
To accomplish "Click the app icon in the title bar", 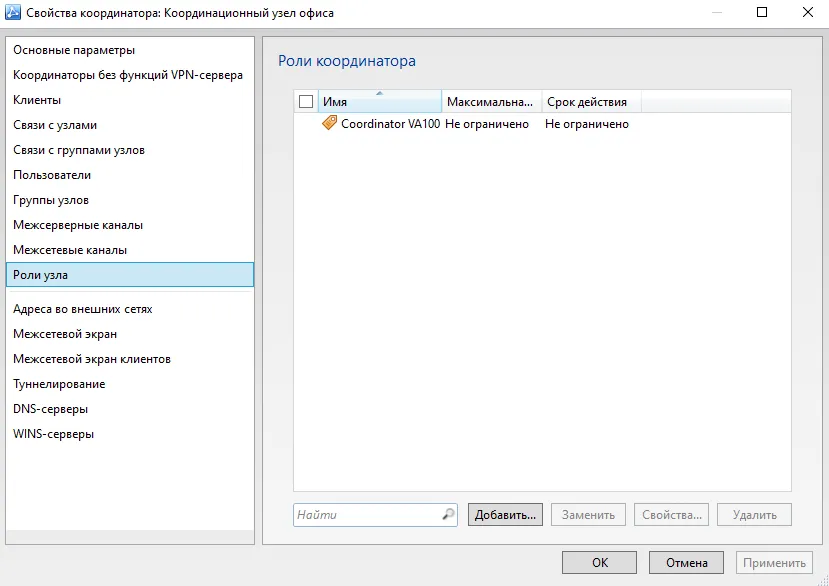I will pyautogui.click(x=13, y=12).
